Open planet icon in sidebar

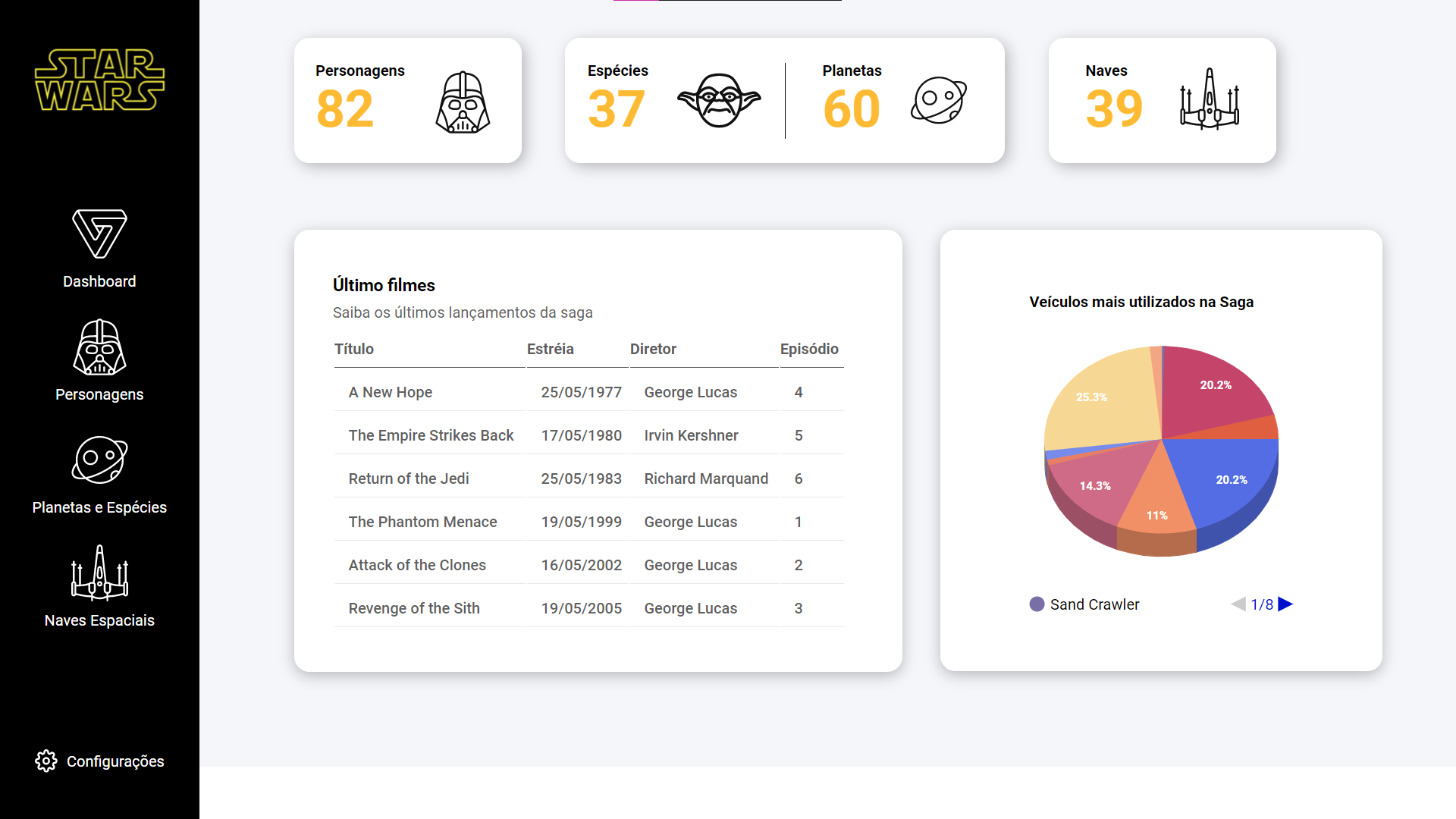(99, 460)
